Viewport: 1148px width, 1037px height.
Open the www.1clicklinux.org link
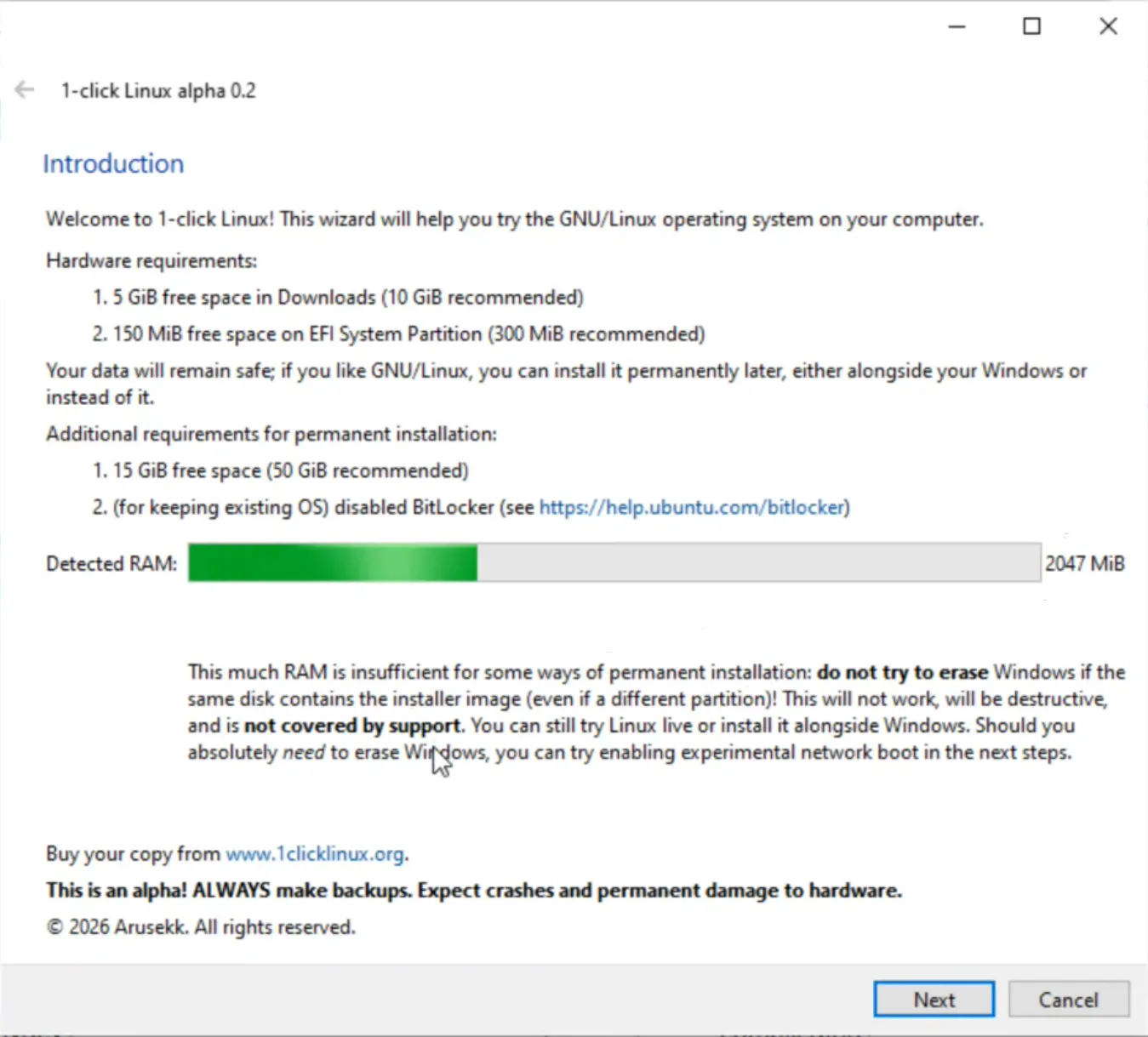pos(315,854)
